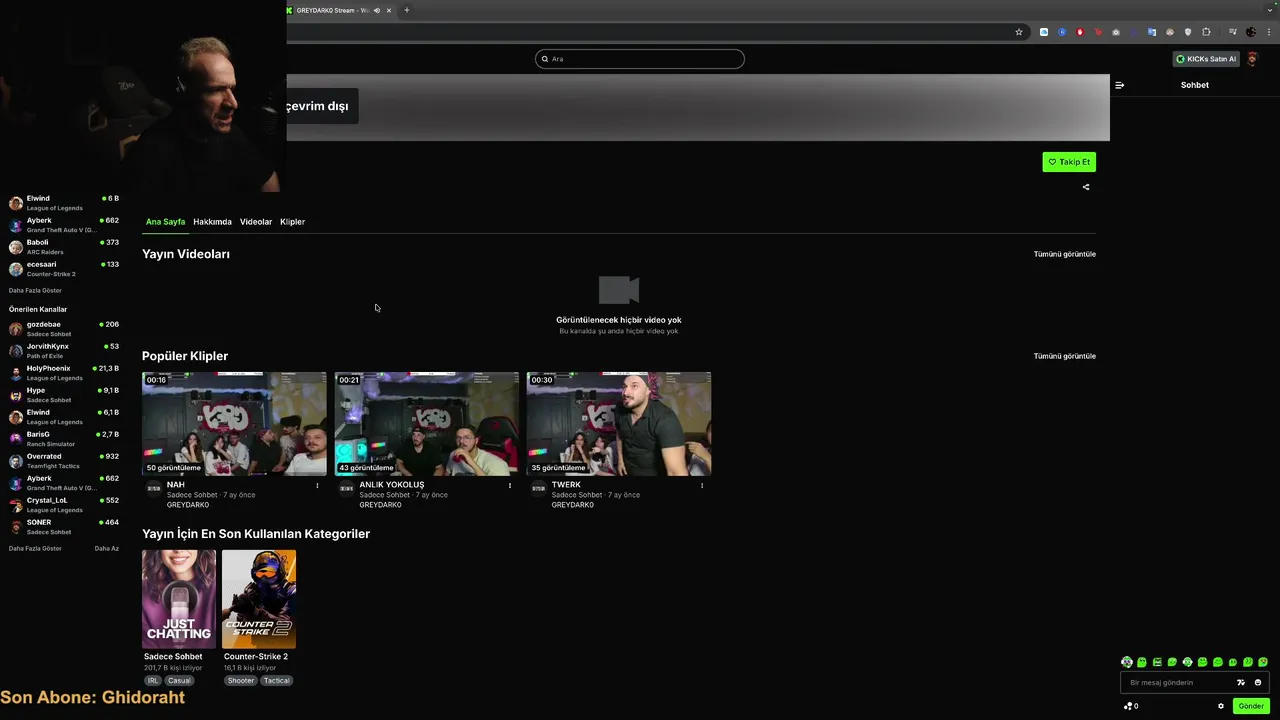Open ecesaari channel in the sidebar
Image resolution: width=1280 pixels, height=720 pixels.
pyautogui.click(x=64, y=269)
